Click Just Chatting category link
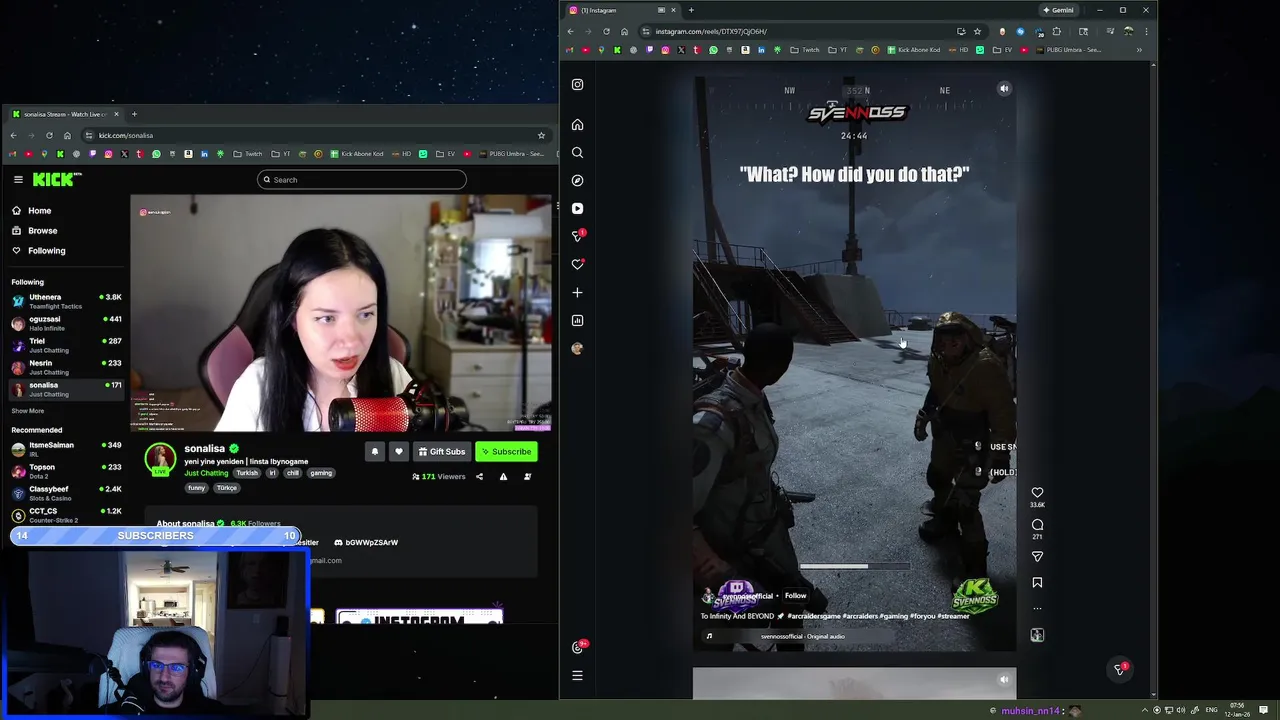This screenshot has height=720, width=1280. point(206,473)
